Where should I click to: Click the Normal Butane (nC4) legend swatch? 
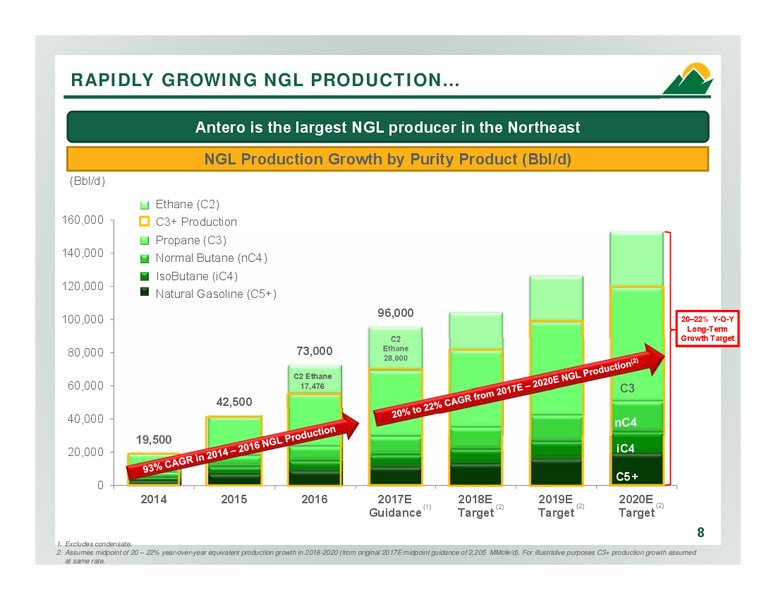[145, 258]
